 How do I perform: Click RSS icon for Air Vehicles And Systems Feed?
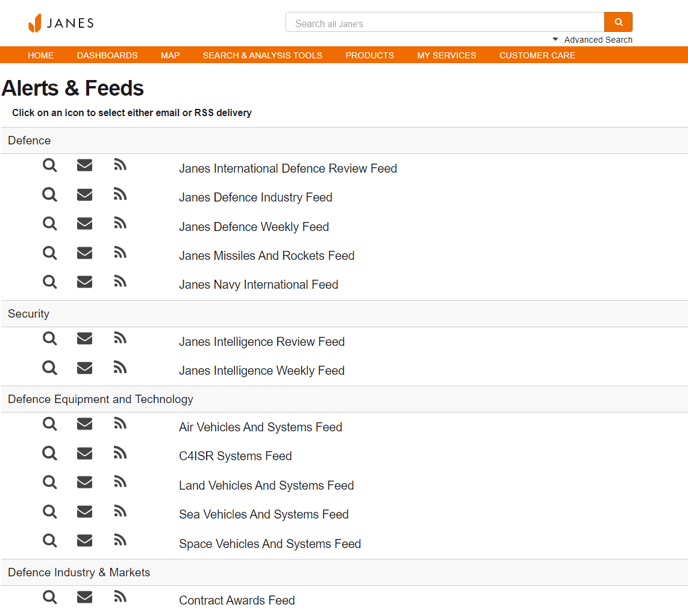(120, 423)
